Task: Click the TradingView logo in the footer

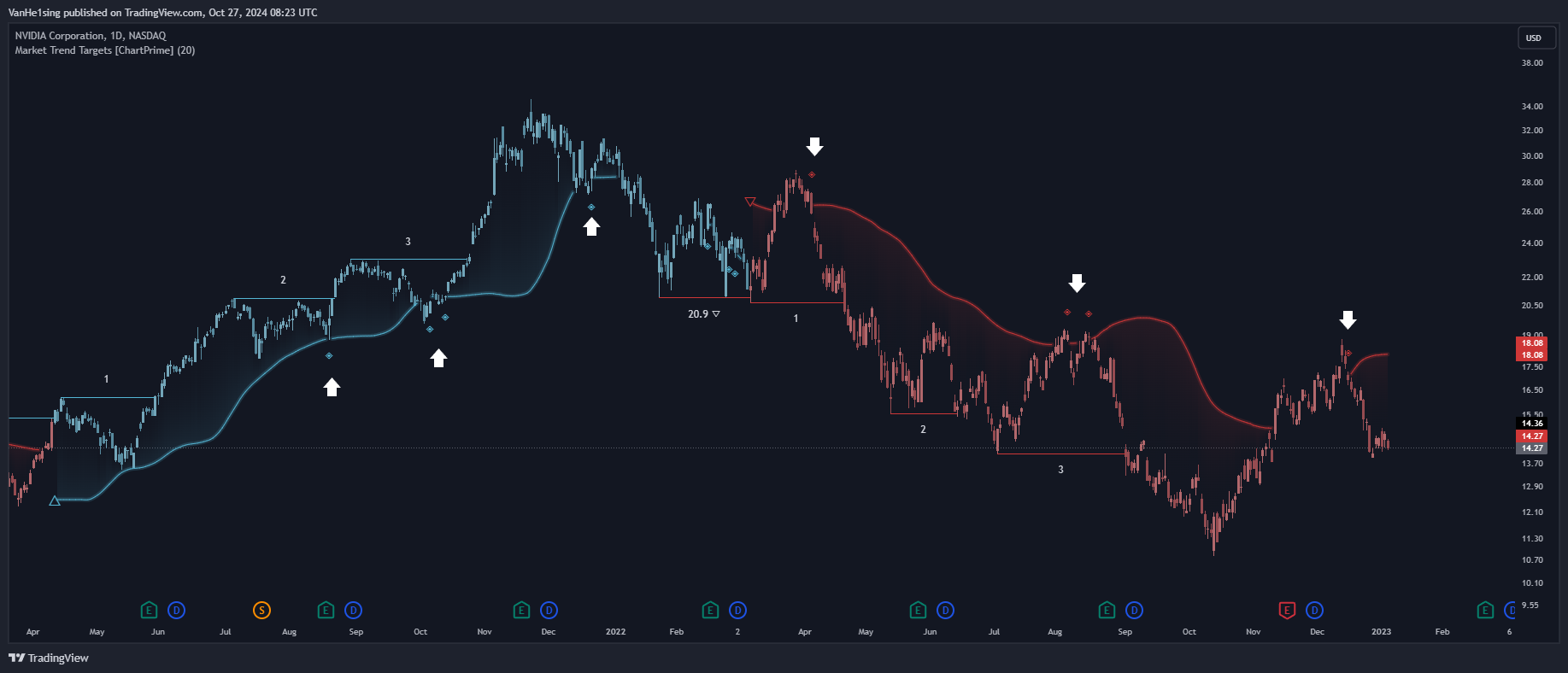Action: [x=49, y=658]
